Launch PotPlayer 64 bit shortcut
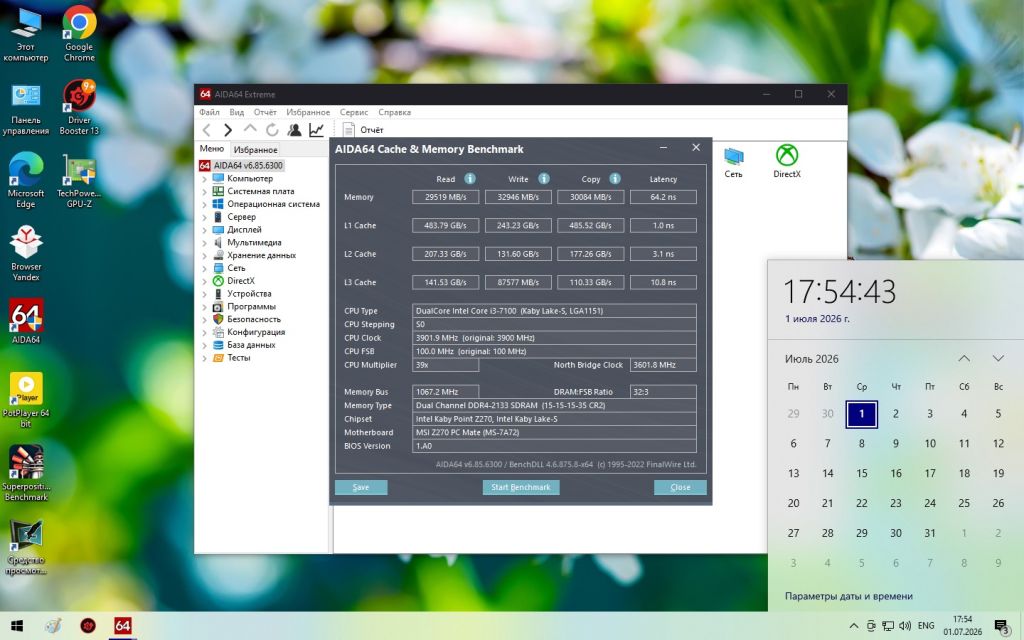 (25, 400)
